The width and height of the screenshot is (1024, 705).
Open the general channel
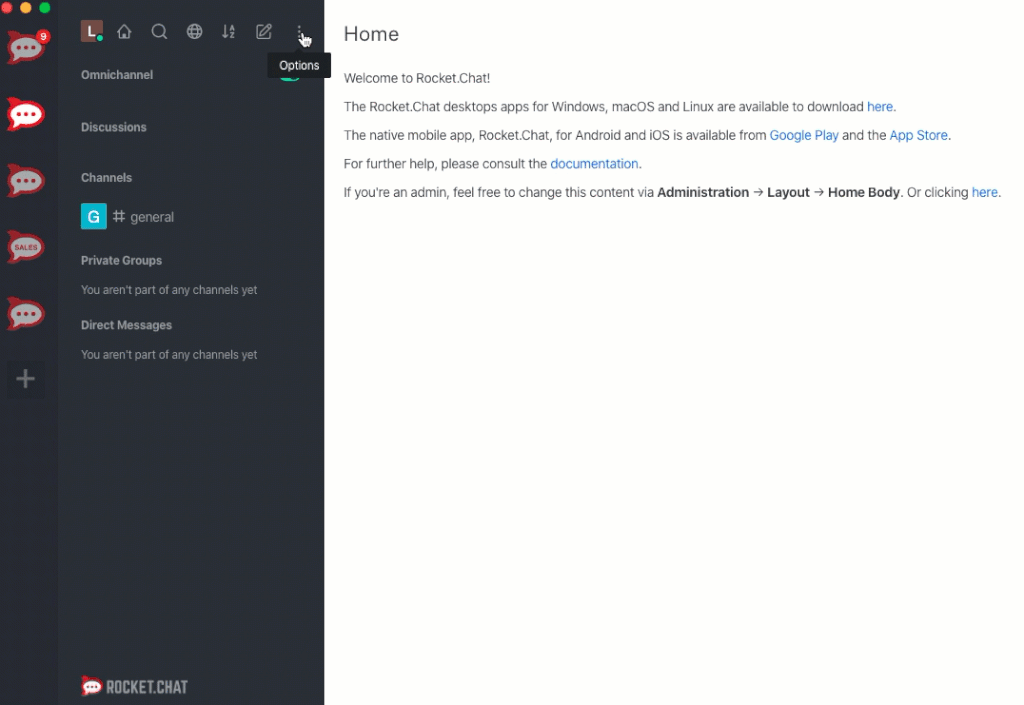coord(193,217)
